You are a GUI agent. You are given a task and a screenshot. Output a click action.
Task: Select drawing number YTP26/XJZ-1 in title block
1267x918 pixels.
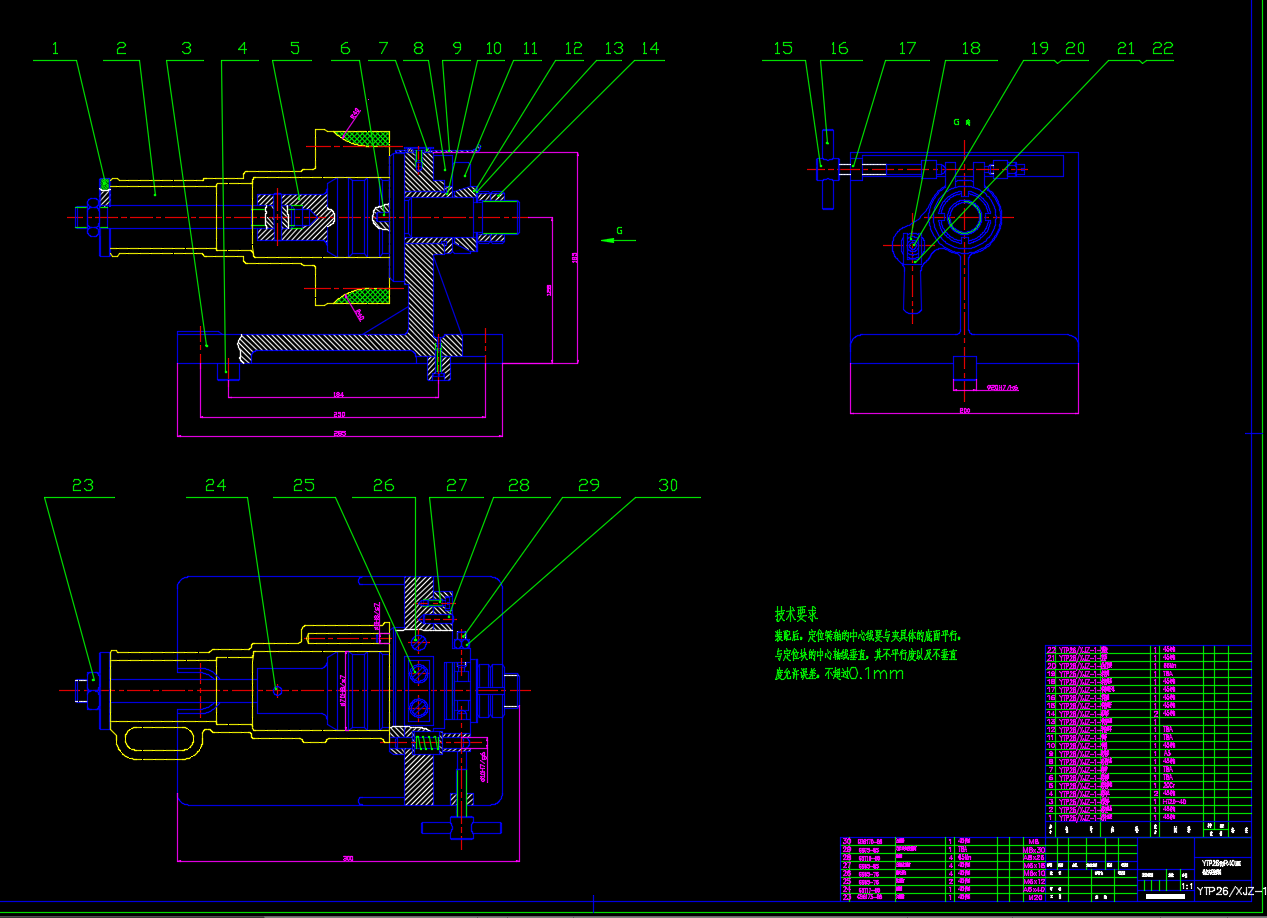pos(1232,890)
